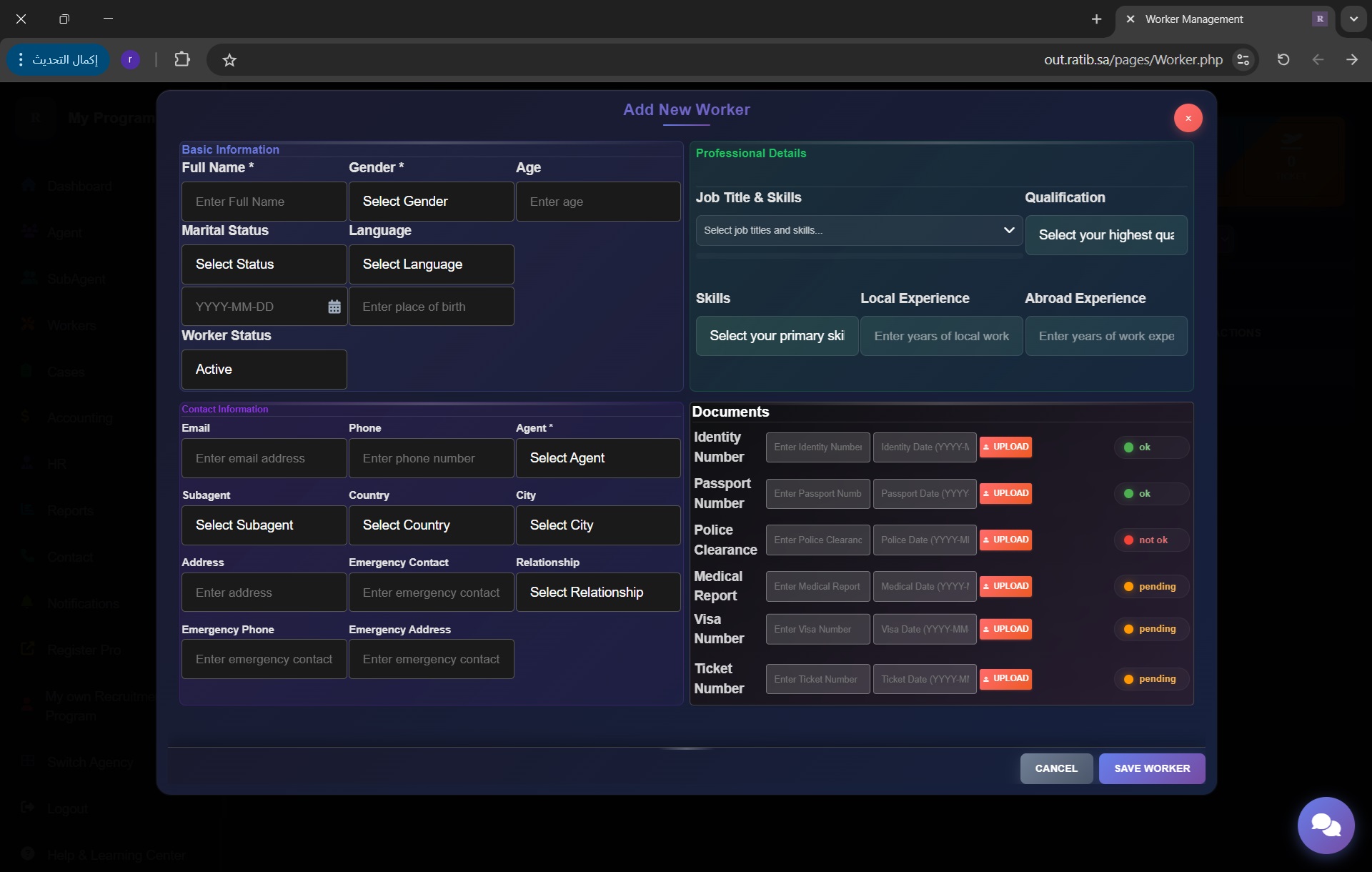Reload the page
This screenshot has width=1372, height=872.
click(1283, 59)
